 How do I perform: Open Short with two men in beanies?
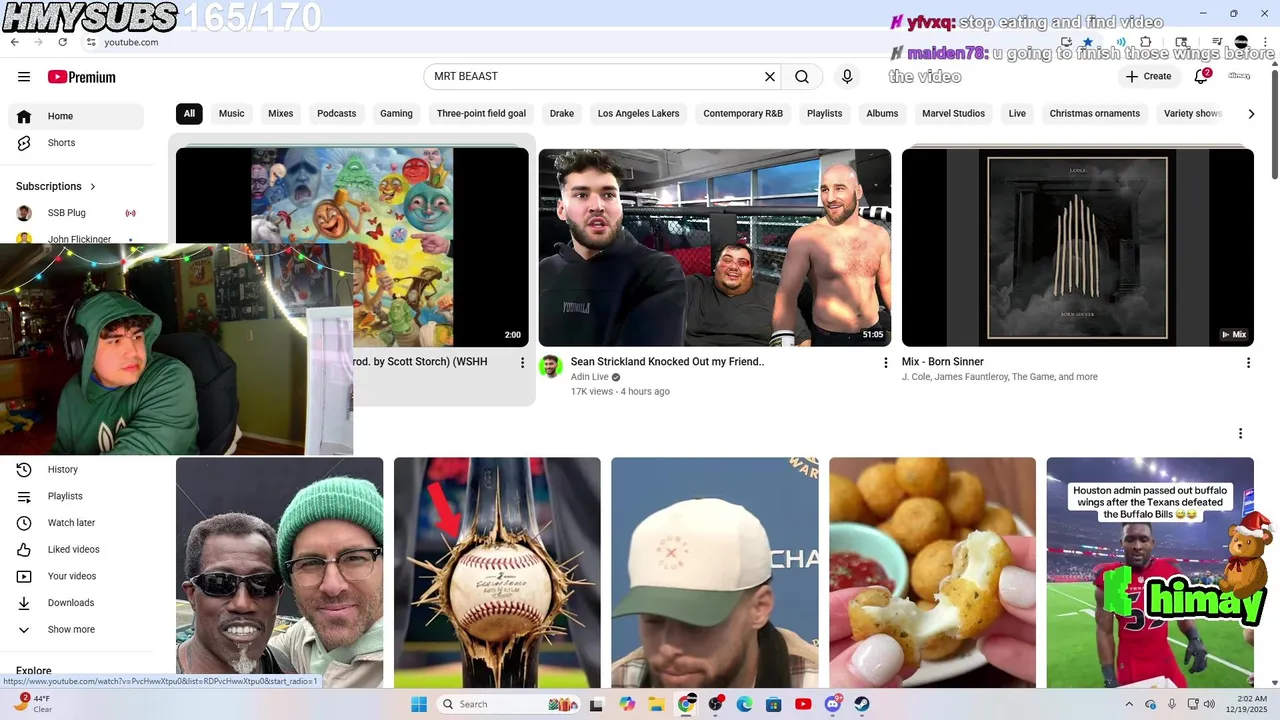coord(279,572)
